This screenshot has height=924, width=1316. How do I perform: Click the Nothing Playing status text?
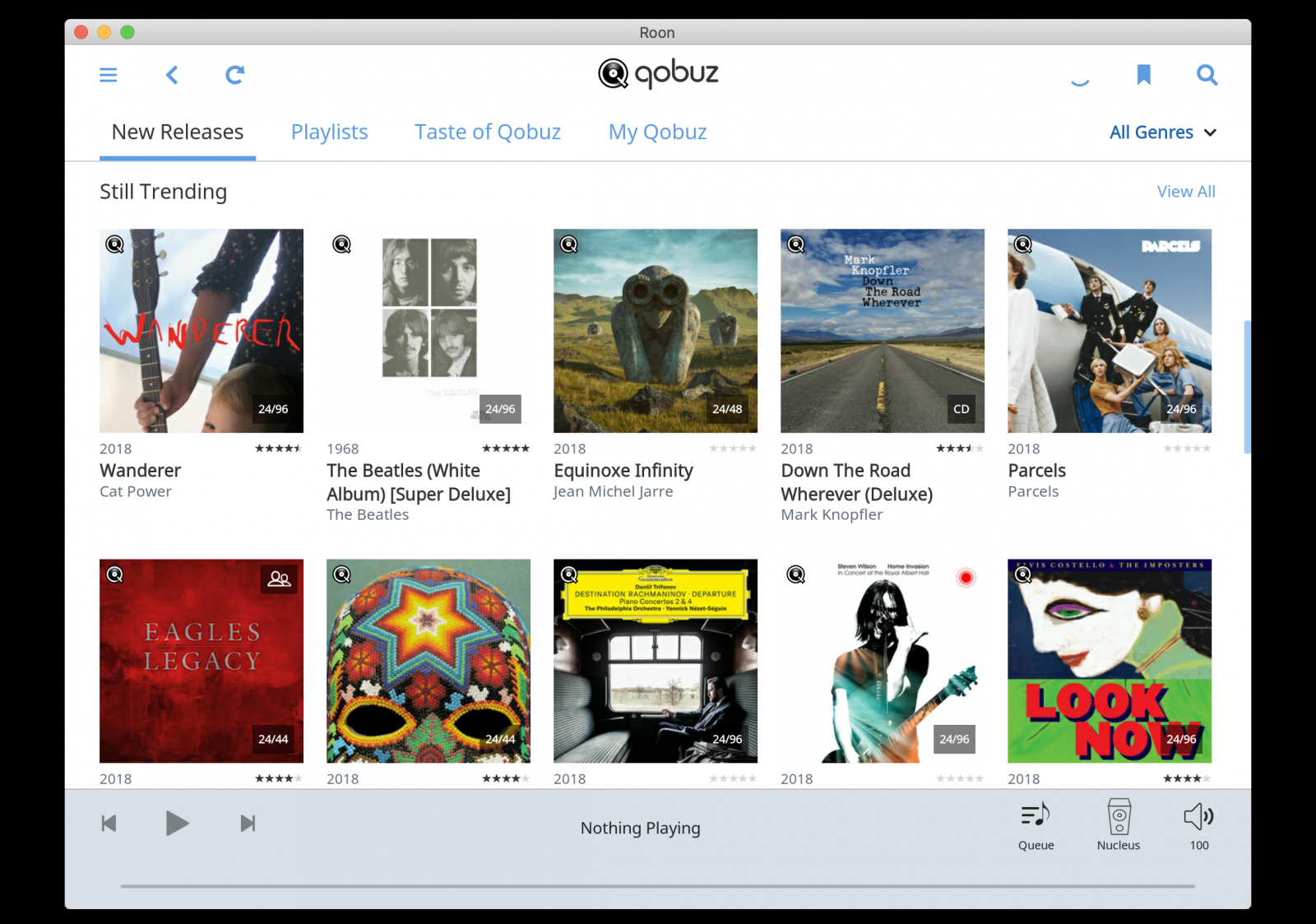click(641, 828)
